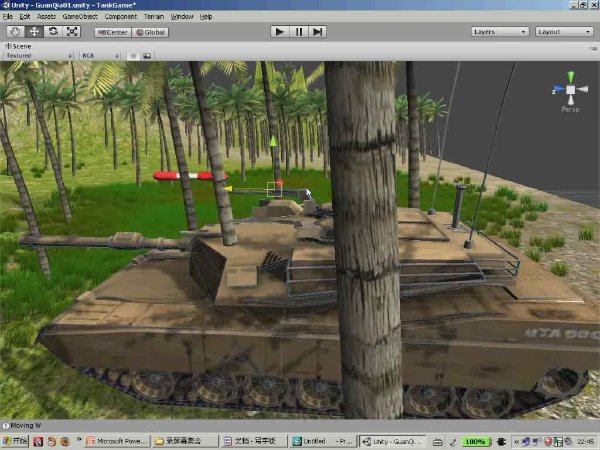600x450 pixels.
Task: Switch to the Scene tab
Action: click(x=18, y=46)
